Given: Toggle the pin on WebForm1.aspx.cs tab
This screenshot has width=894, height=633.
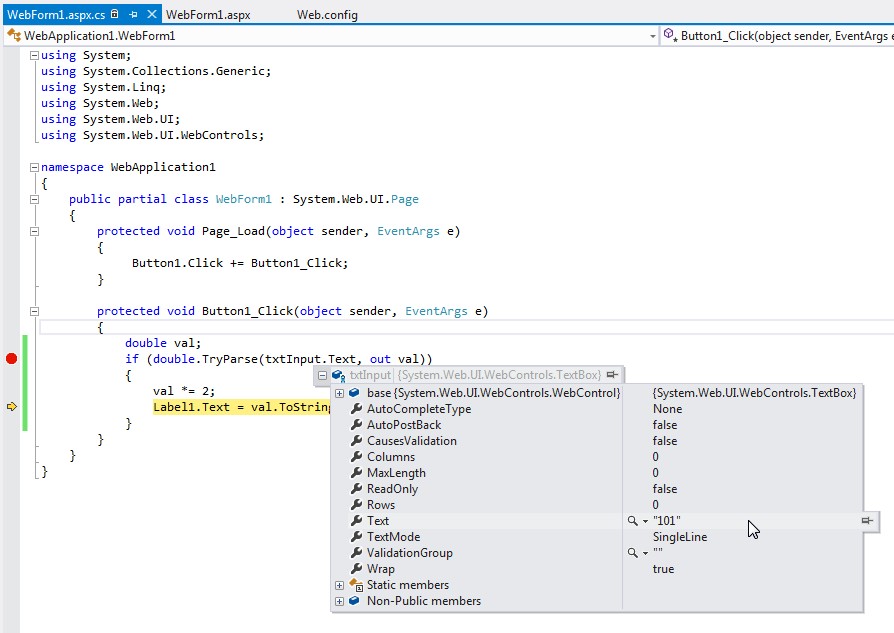Looking at the screenshot, I should 133,14.
